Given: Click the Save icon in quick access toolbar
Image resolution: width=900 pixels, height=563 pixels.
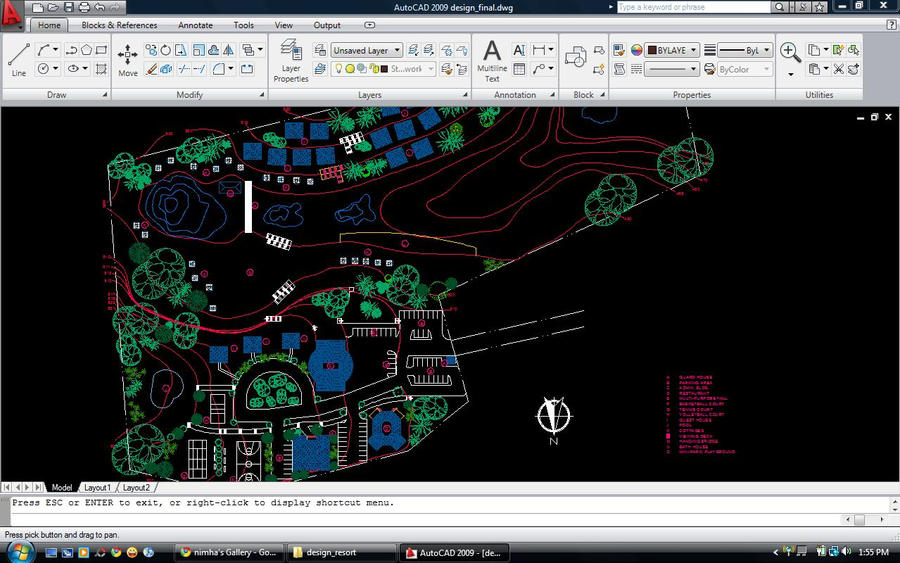Looking at the screenshot, I should pos(68,7).
